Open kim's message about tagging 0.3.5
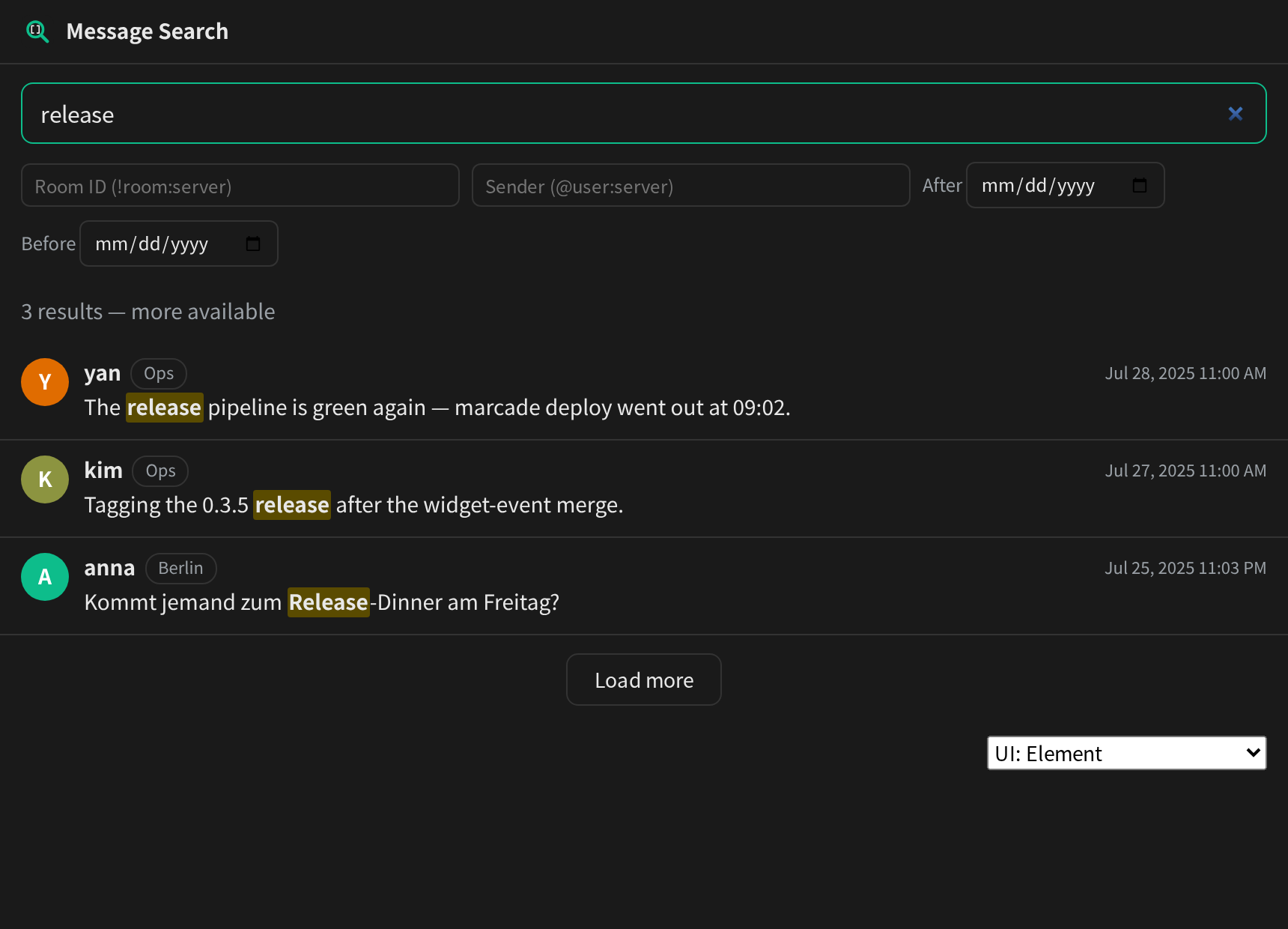The height and width of the screenshot is (929, 1288). (x=353, y=505)
